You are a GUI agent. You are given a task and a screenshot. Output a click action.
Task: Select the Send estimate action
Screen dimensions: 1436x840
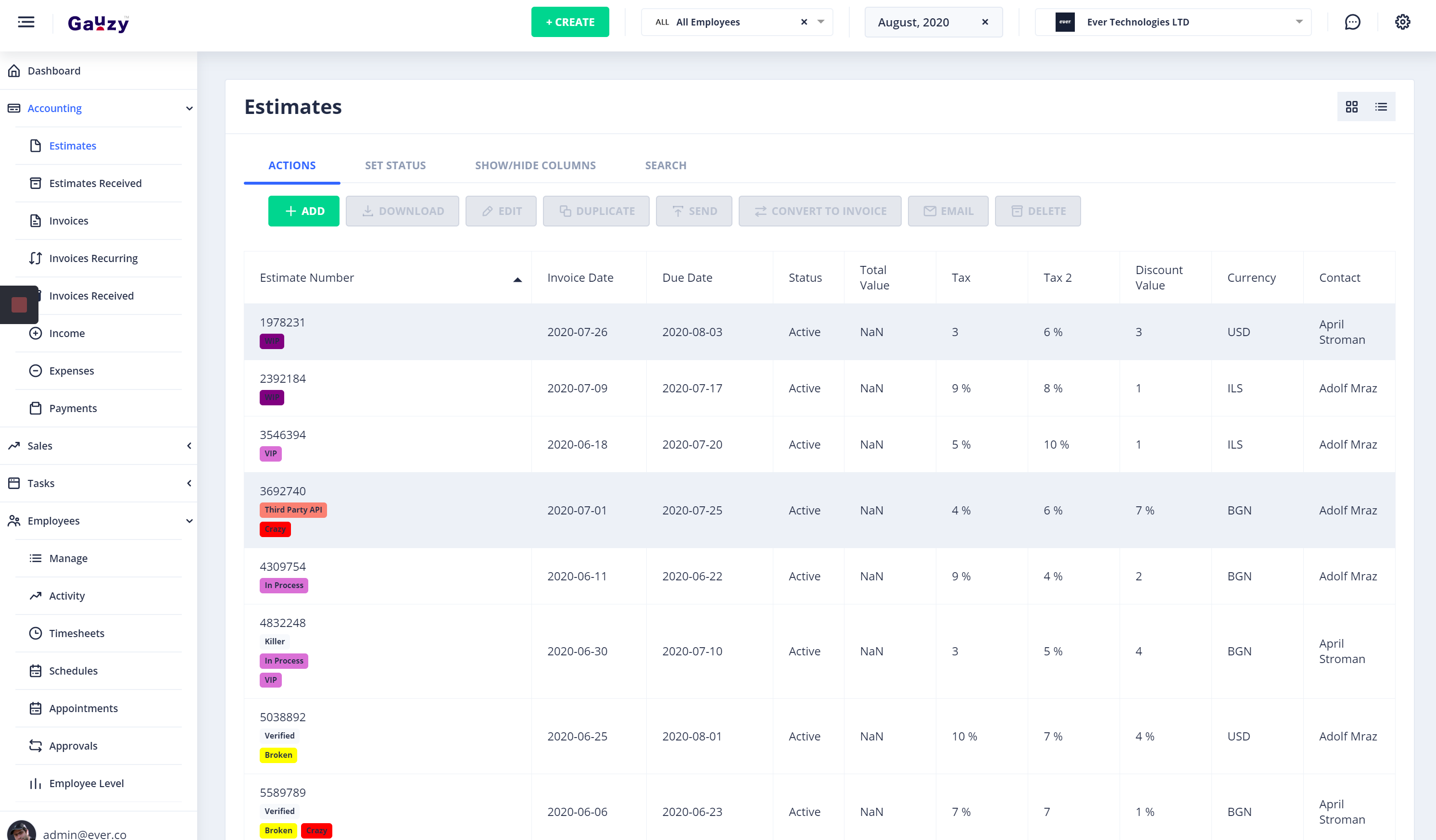[x=693, y=211]
